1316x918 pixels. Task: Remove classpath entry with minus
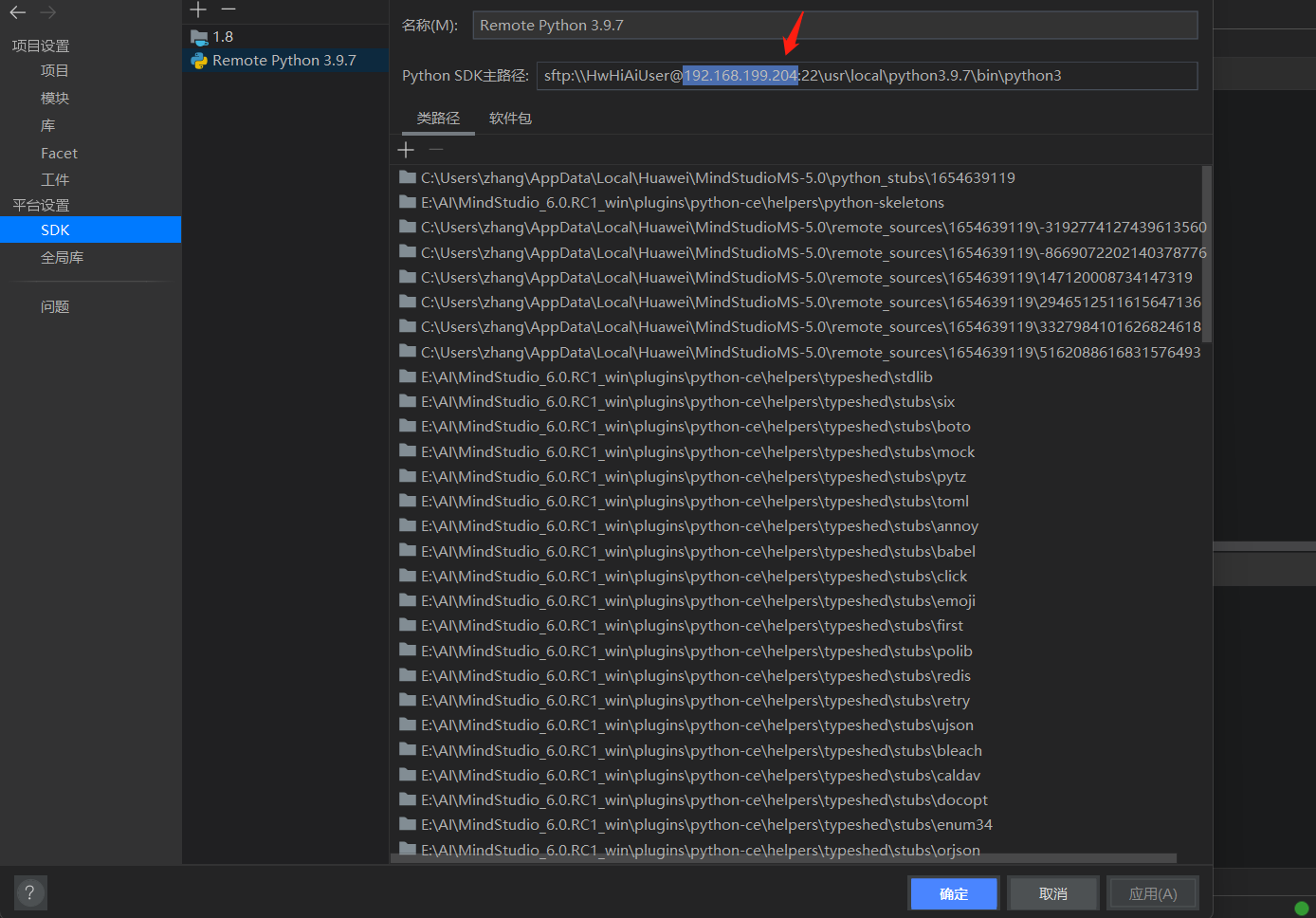tap(436, 150)
